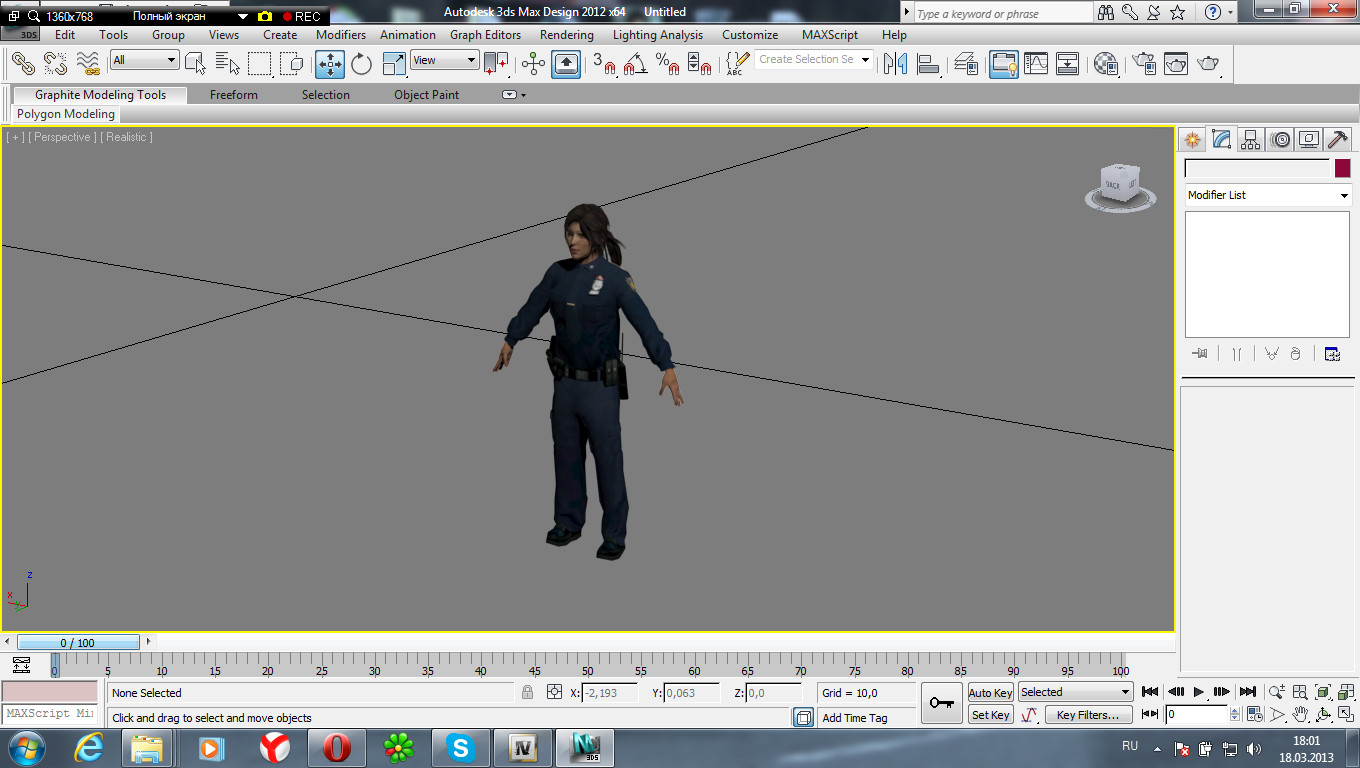Toggle the Angle Snap tool
The width and height of the screenshot is (1360, 768).
click(x=634, y=64)
